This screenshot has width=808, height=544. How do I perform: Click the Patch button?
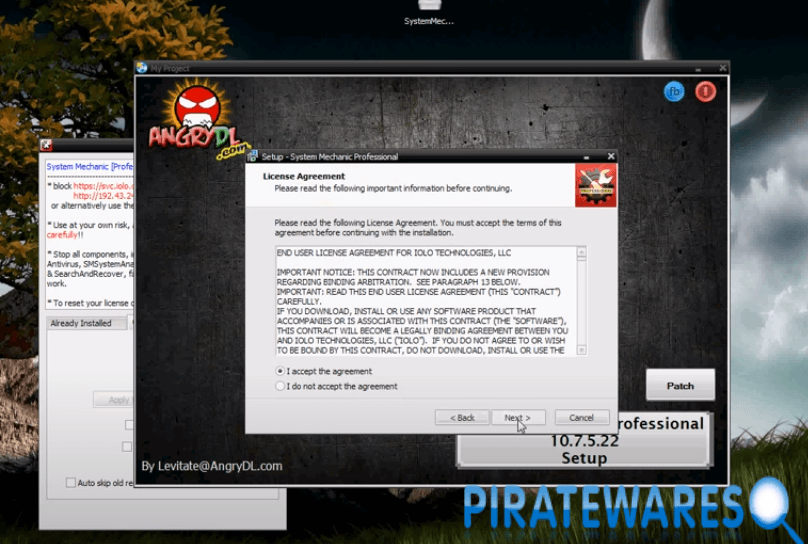click(680, 385)
